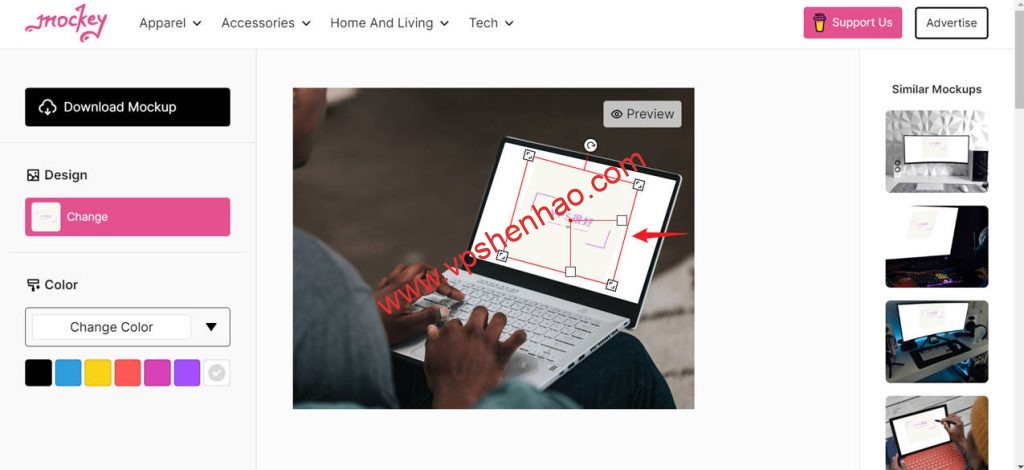Click the bottom-edge square stretch handle
The height and width of the screenshot is (470, 1024).
pyautogui.click(x=570, y=271)
